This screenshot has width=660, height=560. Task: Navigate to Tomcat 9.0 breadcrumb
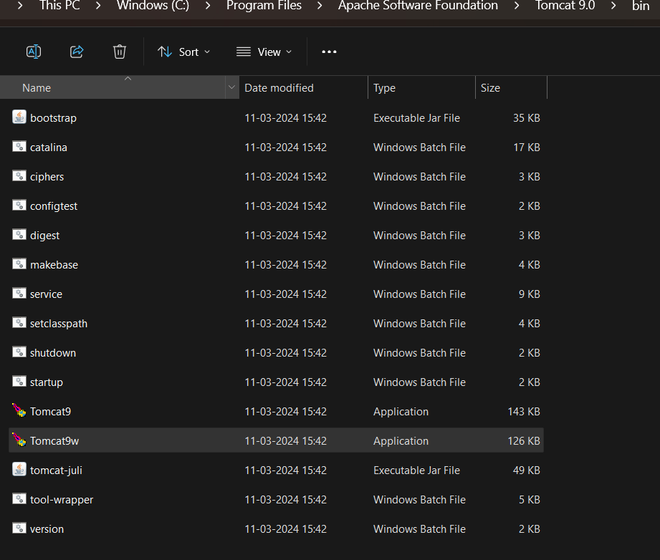[565, 5]
